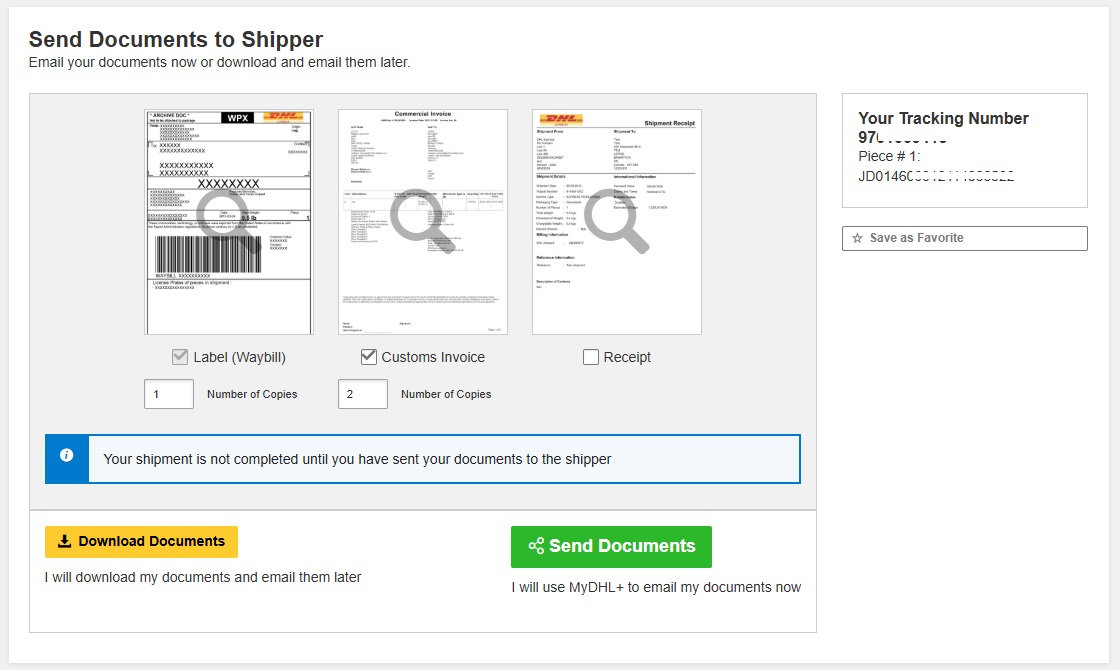
Task: Click the info icon in the blue banner
Action: click(67, 455)
